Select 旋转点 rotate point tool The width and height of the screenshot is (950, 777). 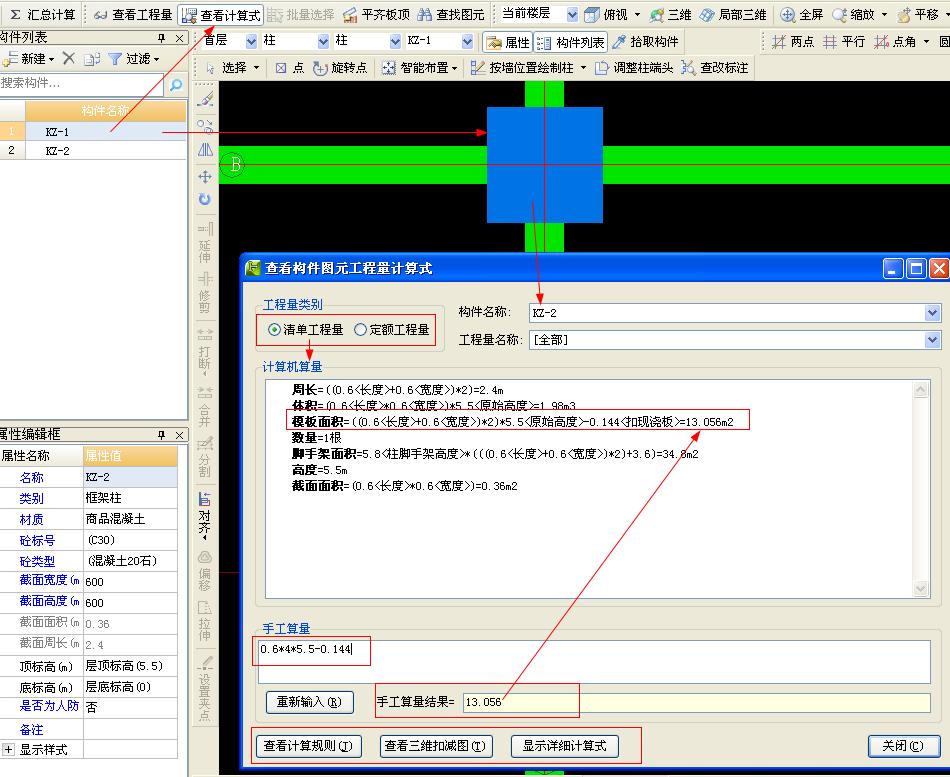tap(340, 68)
